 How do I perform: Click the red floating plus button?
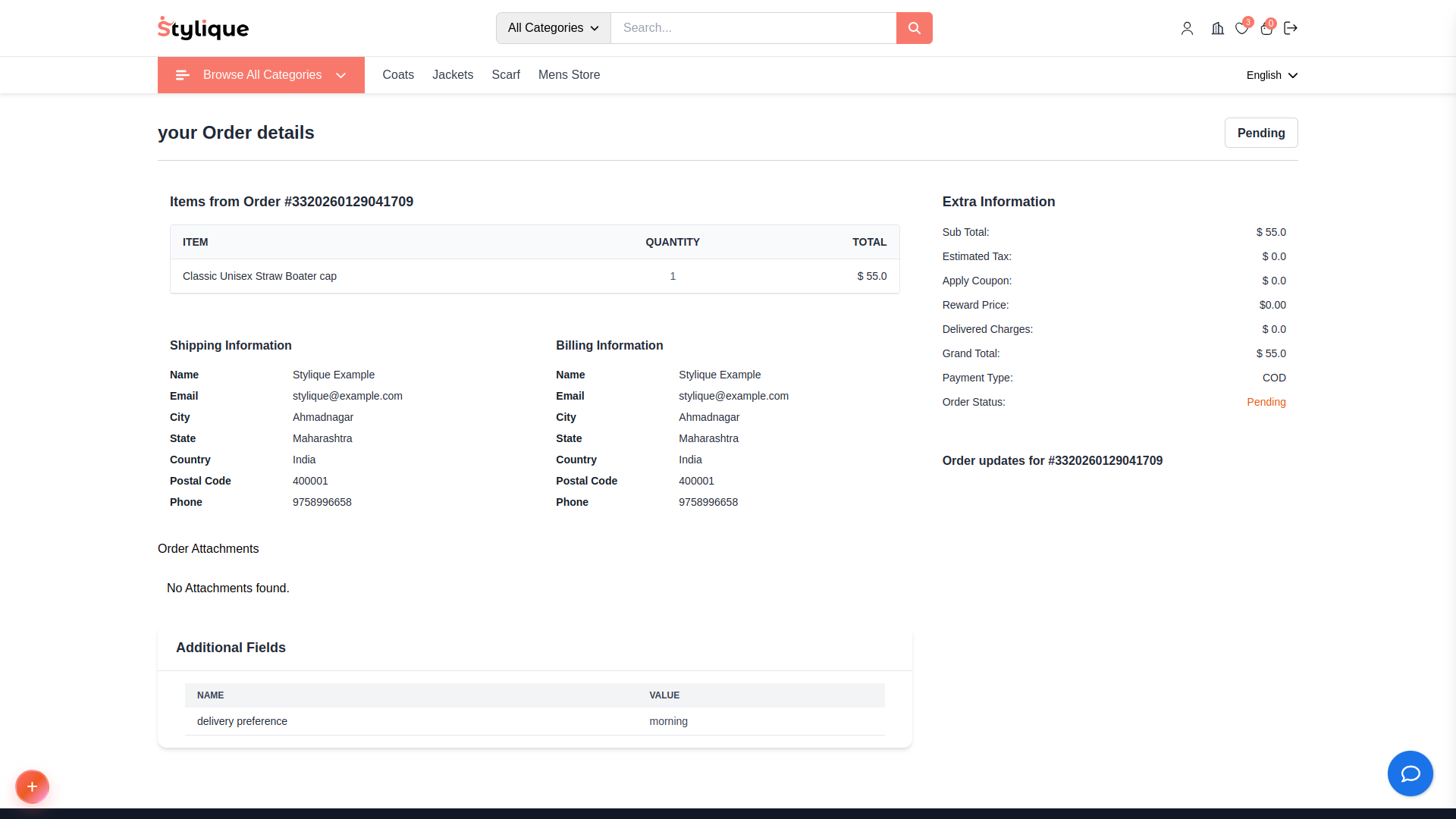click(x=32, y=786)
